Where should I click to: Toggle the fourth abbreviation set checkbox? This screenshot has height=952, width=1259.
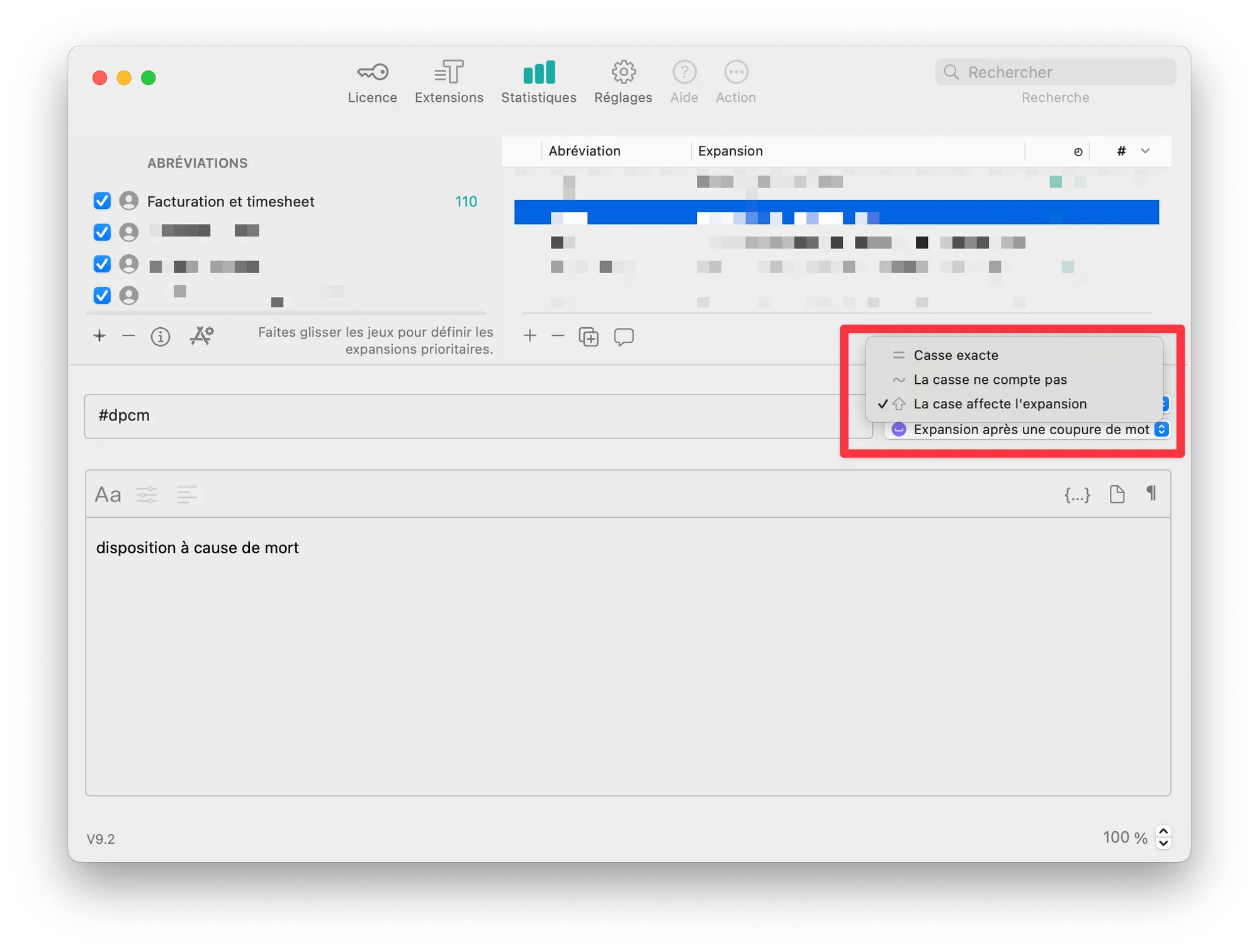click(x=102, y=295)
